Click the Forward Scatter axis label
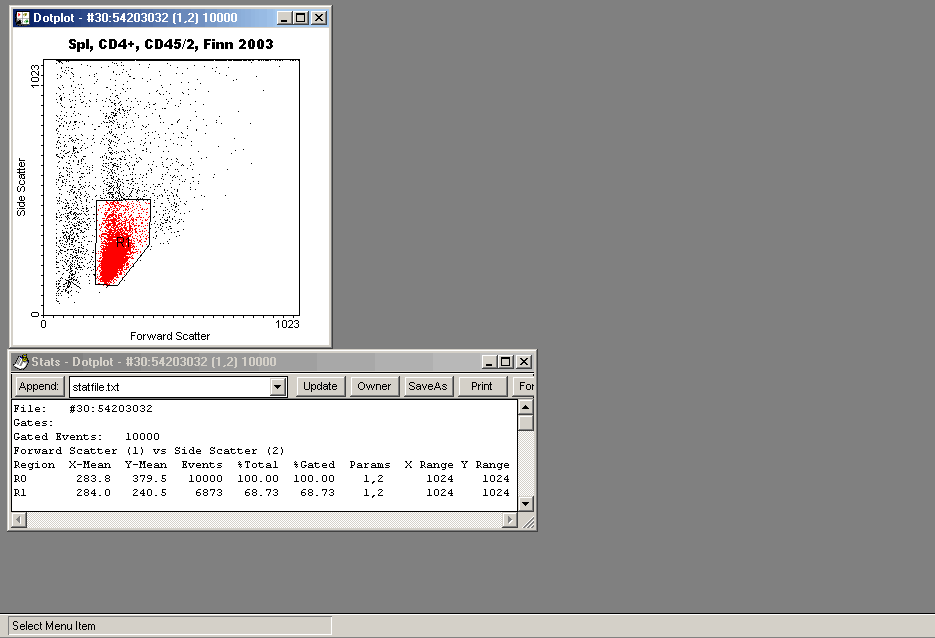This screenshot has height=638, width=935. coord(170,336)
